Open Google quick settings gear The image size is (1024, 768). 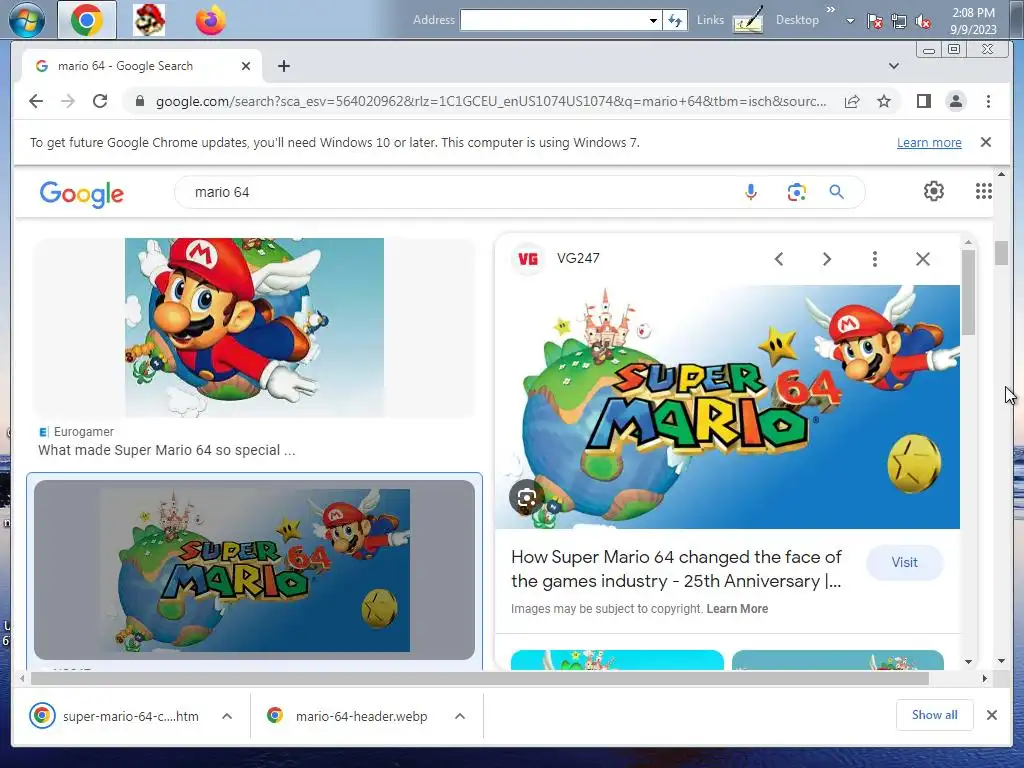click(933, 191)
